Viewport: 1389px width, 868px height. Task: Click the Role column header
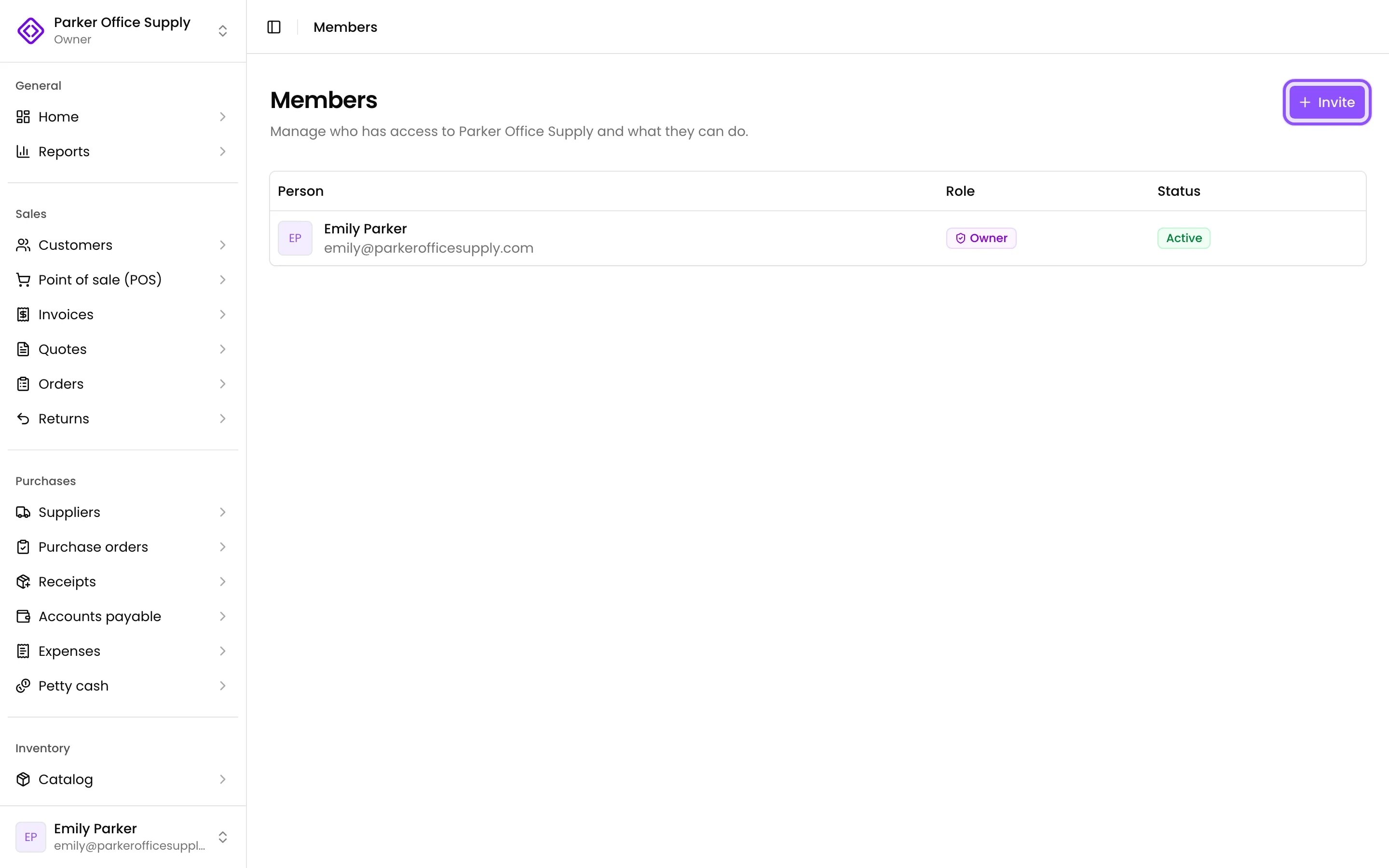coord(960,191)
